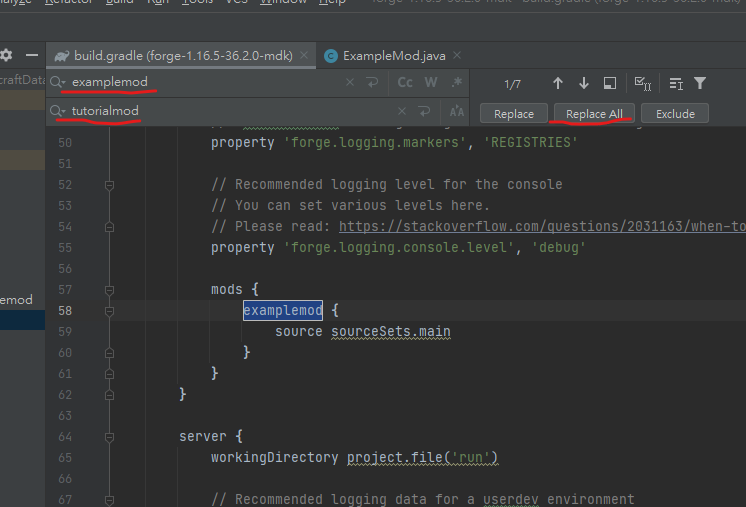Click the Replace All button

point(594,114)
